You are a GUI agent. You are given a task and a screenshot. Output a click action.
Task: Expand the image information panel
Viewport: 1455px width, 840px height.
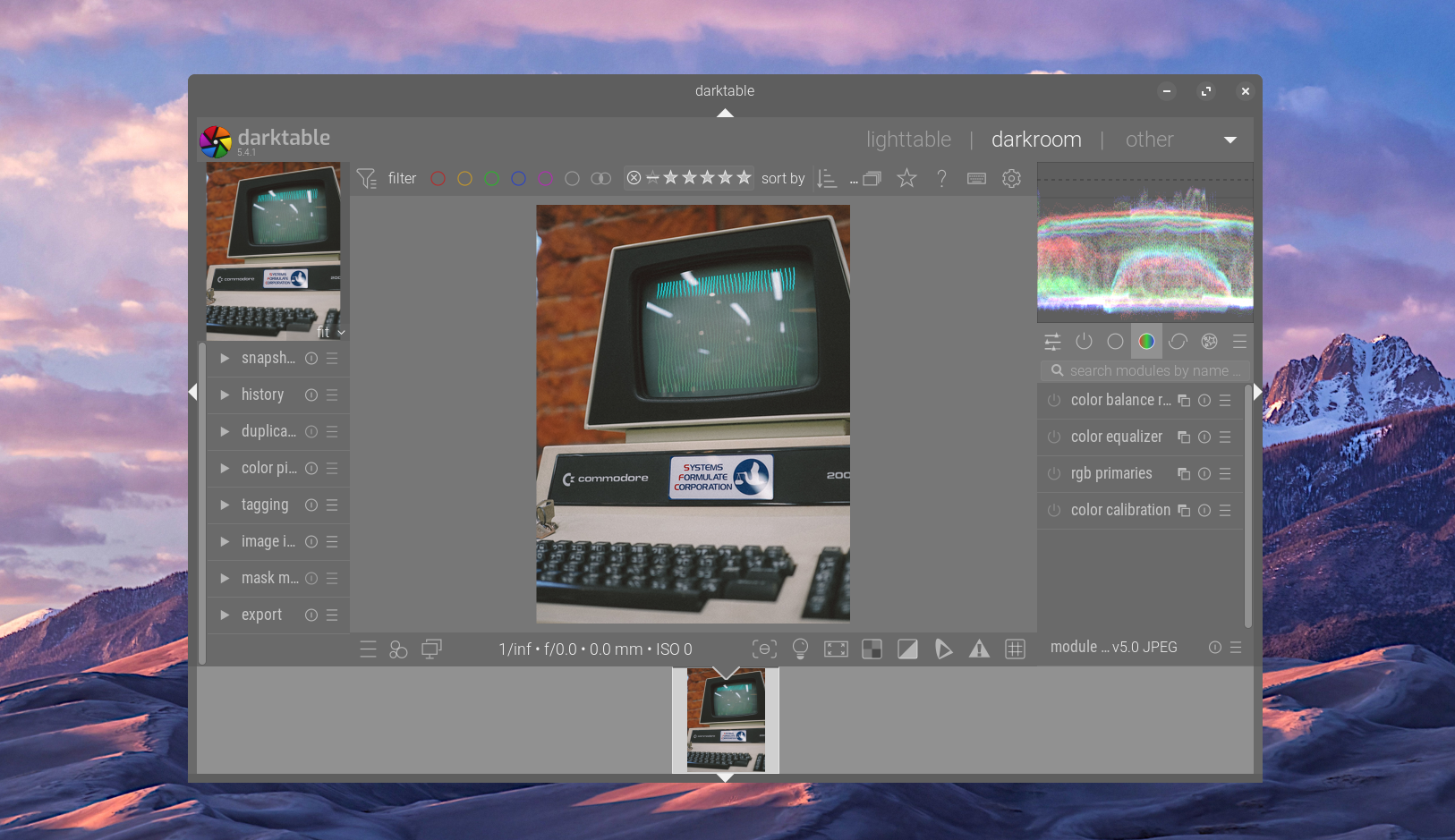(225, 541)
